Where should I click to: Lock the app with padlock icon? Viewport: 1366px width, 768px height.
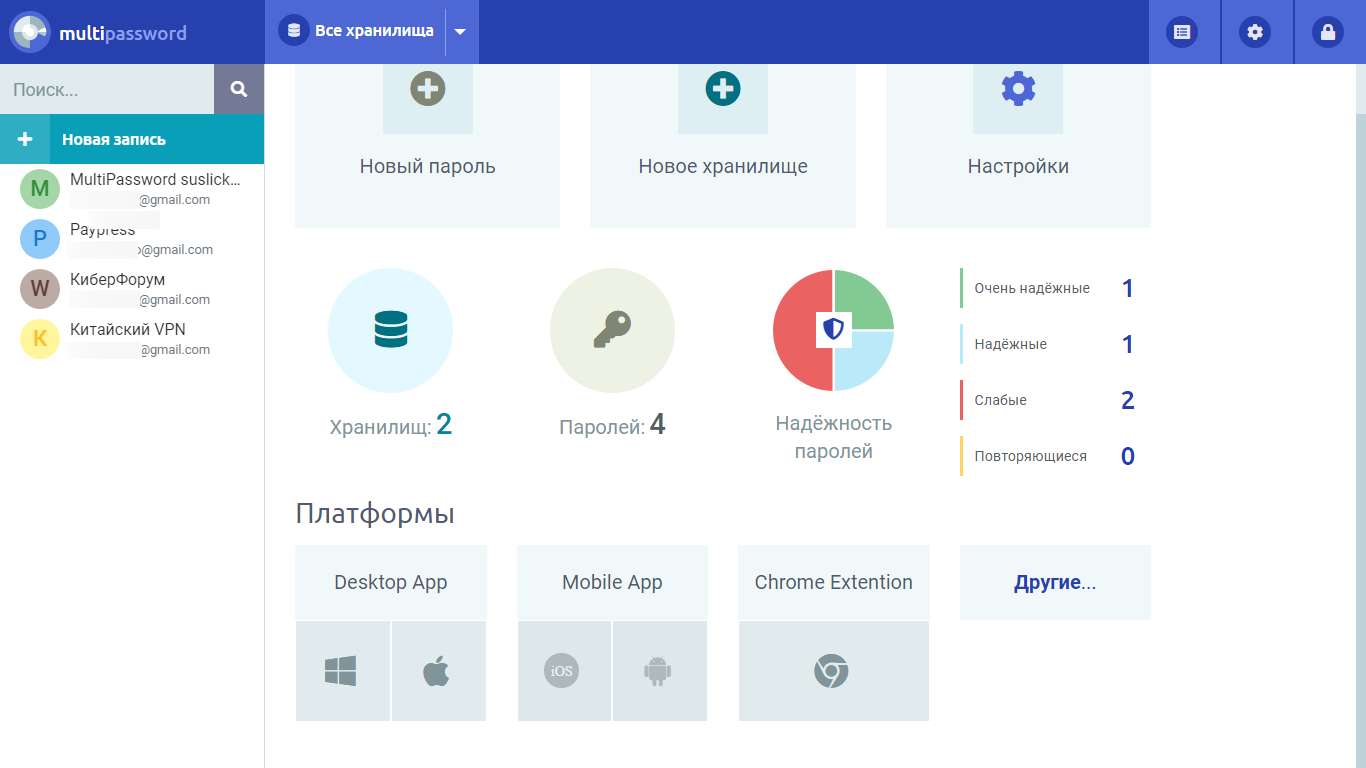[1328, 32]
